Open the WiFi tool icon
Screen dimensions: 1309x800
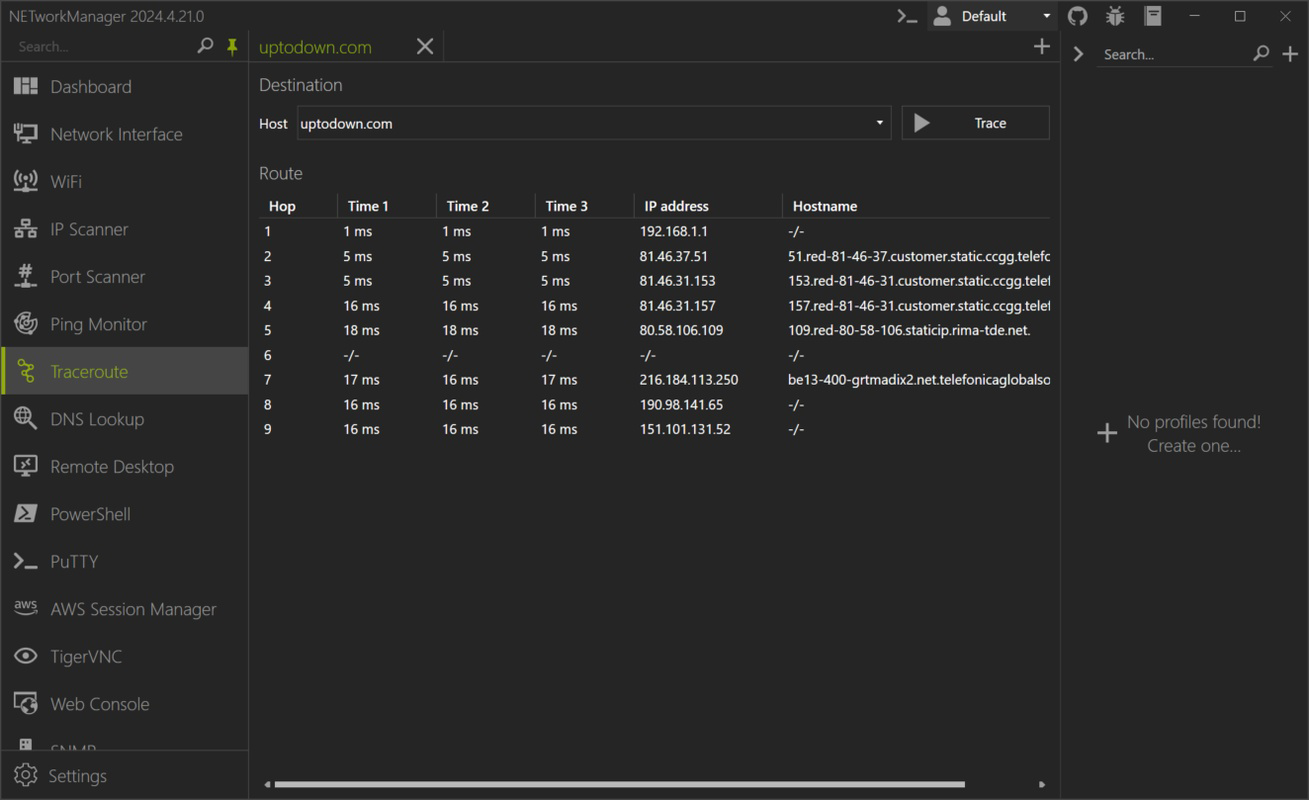click(x=26, y=181)
